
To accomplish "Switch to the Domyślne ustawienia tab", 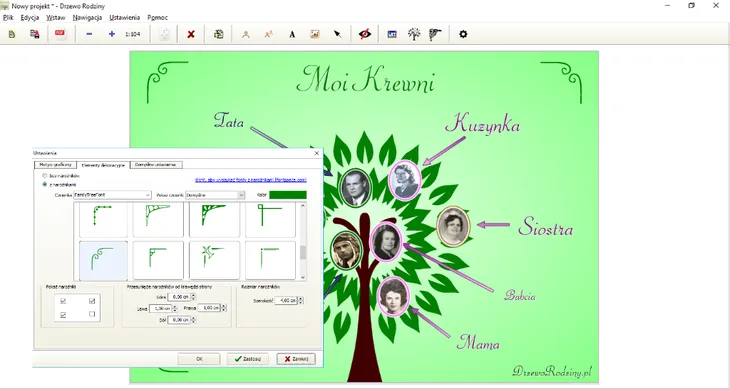I will [x=156, y=165].
